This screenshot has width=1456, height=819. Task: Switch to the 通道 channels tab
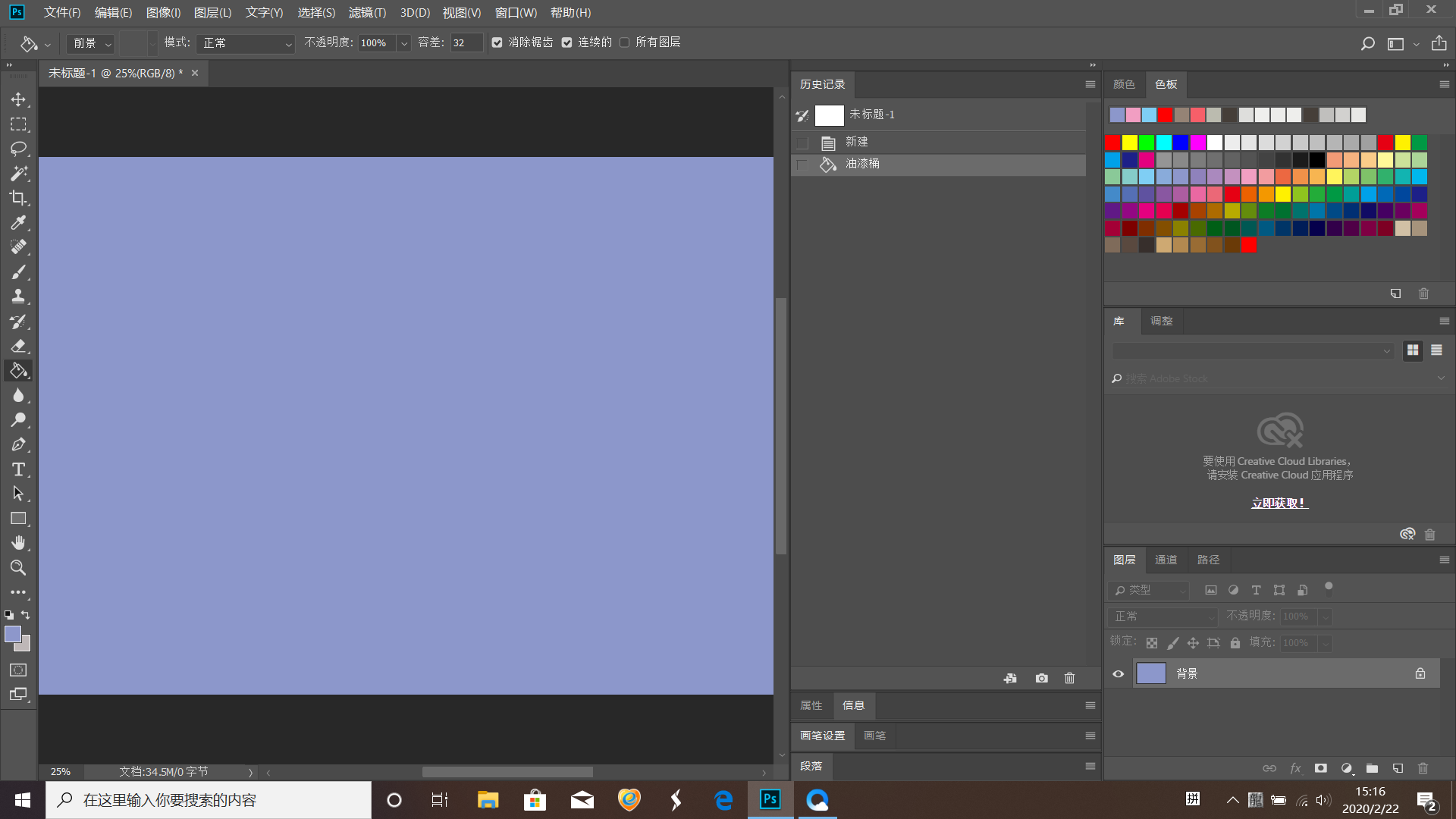pyautogui.click(x=1166, y=560)
